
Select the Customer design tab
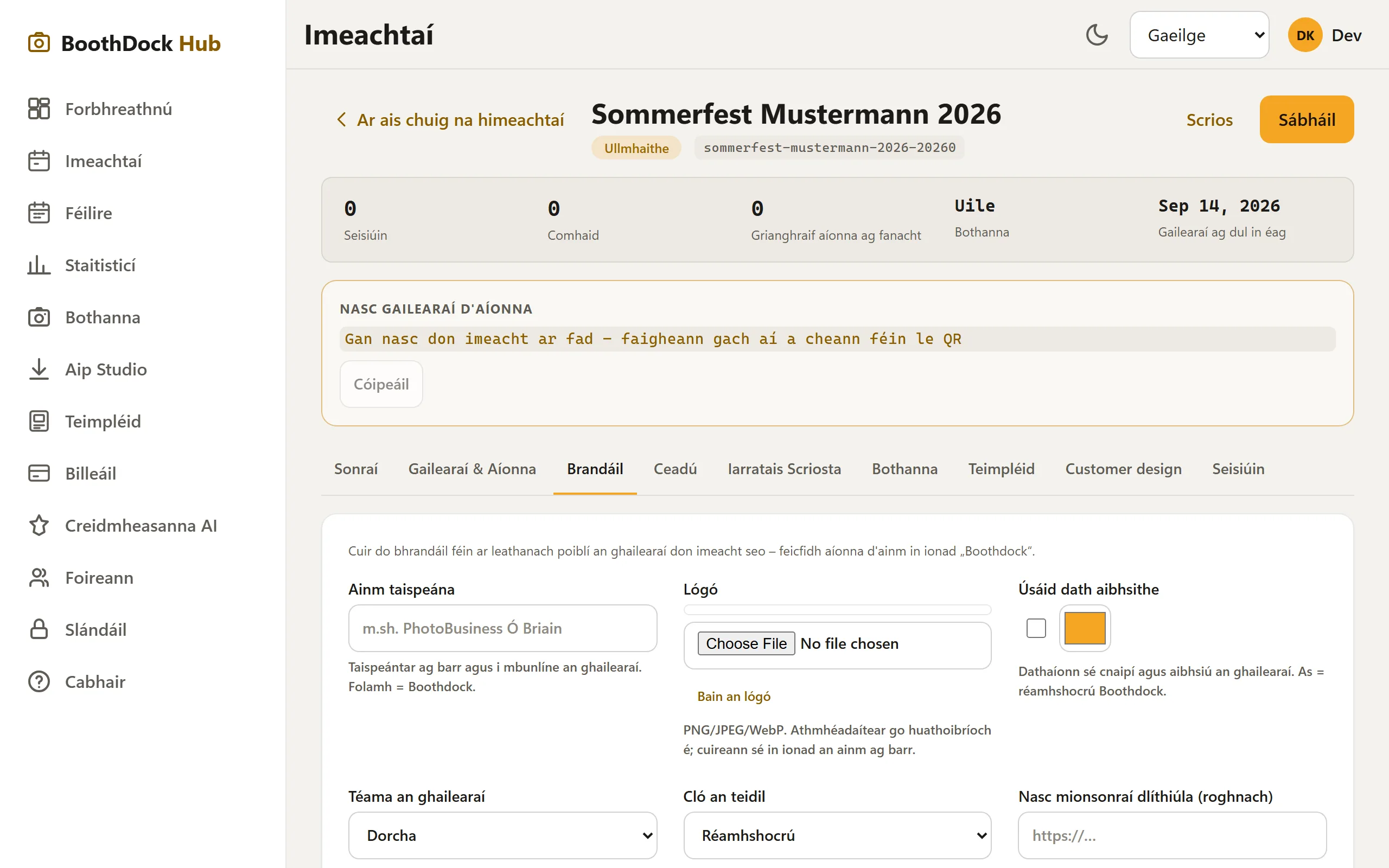click(1123, 469)
